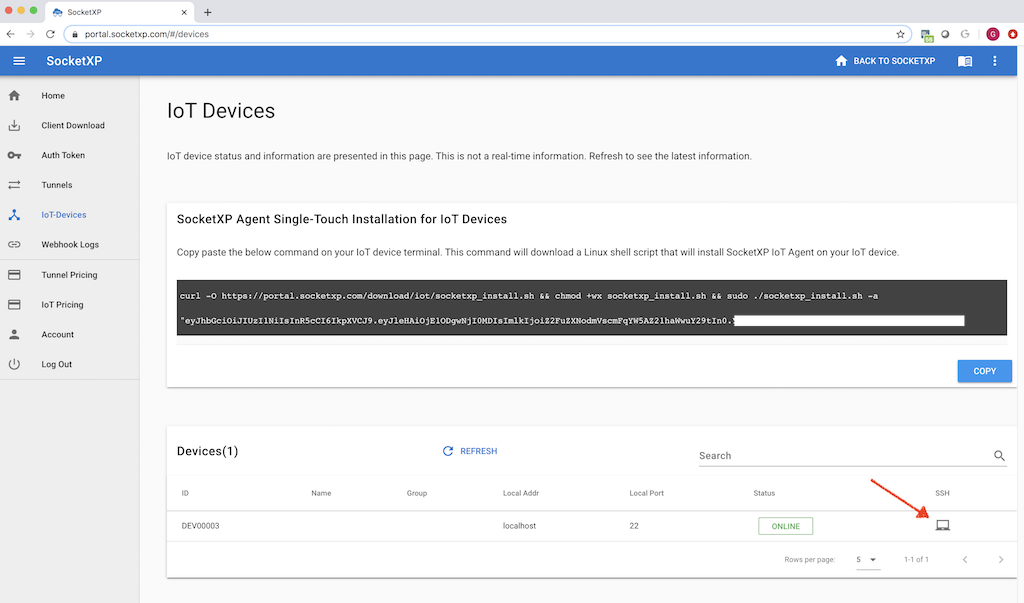
Task: Click the devices Search field
Action: (840, 456)
